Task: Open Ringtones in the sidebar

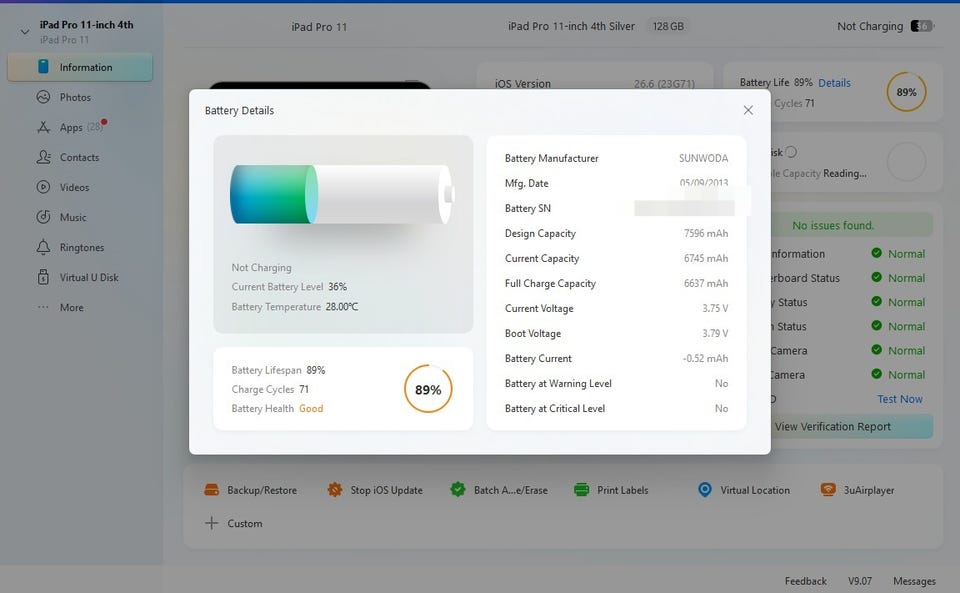Action: pos(82,247)
